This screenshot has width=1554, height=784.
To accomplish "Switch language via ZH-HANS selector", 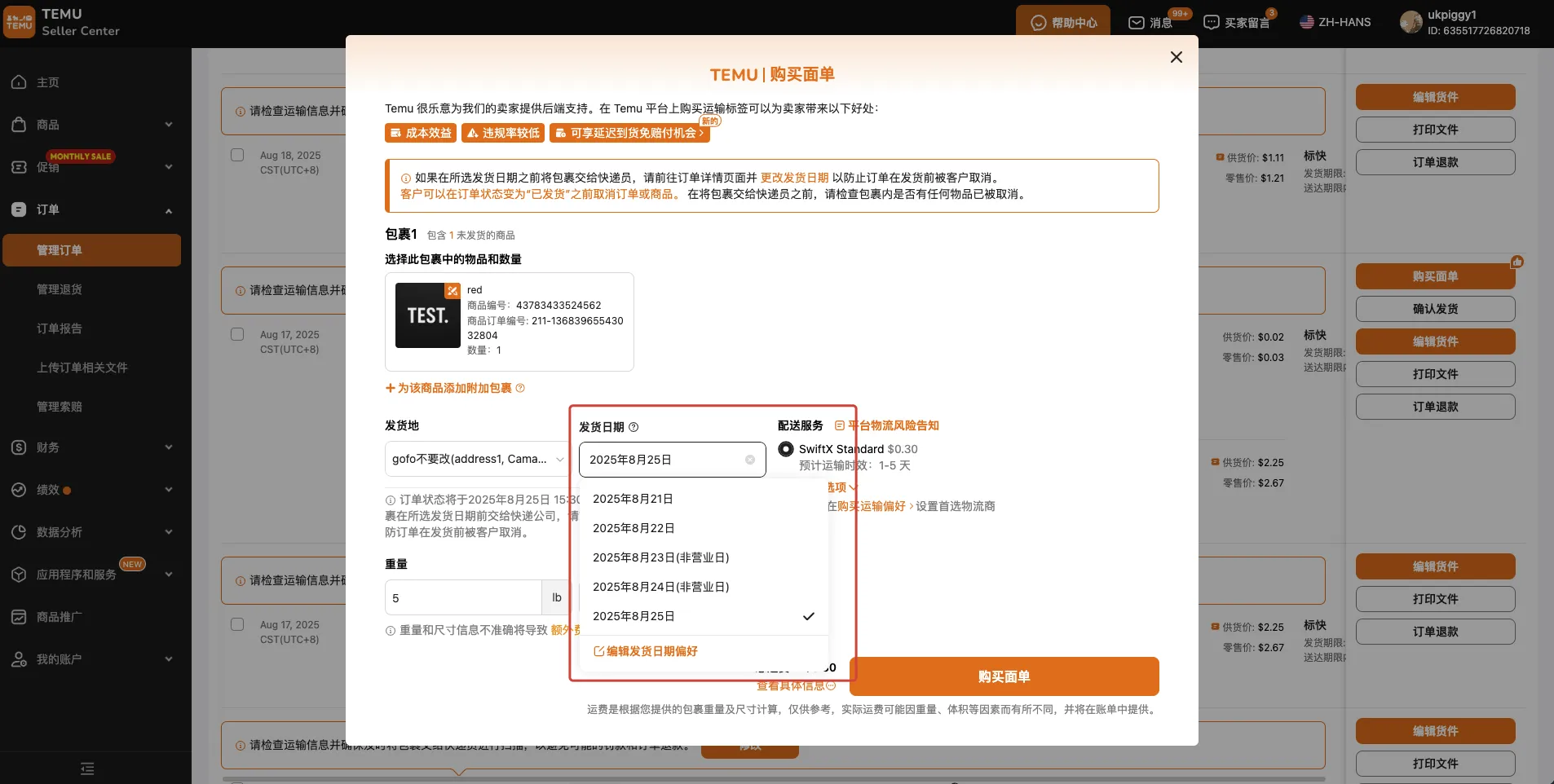I will pos(1335,23).
